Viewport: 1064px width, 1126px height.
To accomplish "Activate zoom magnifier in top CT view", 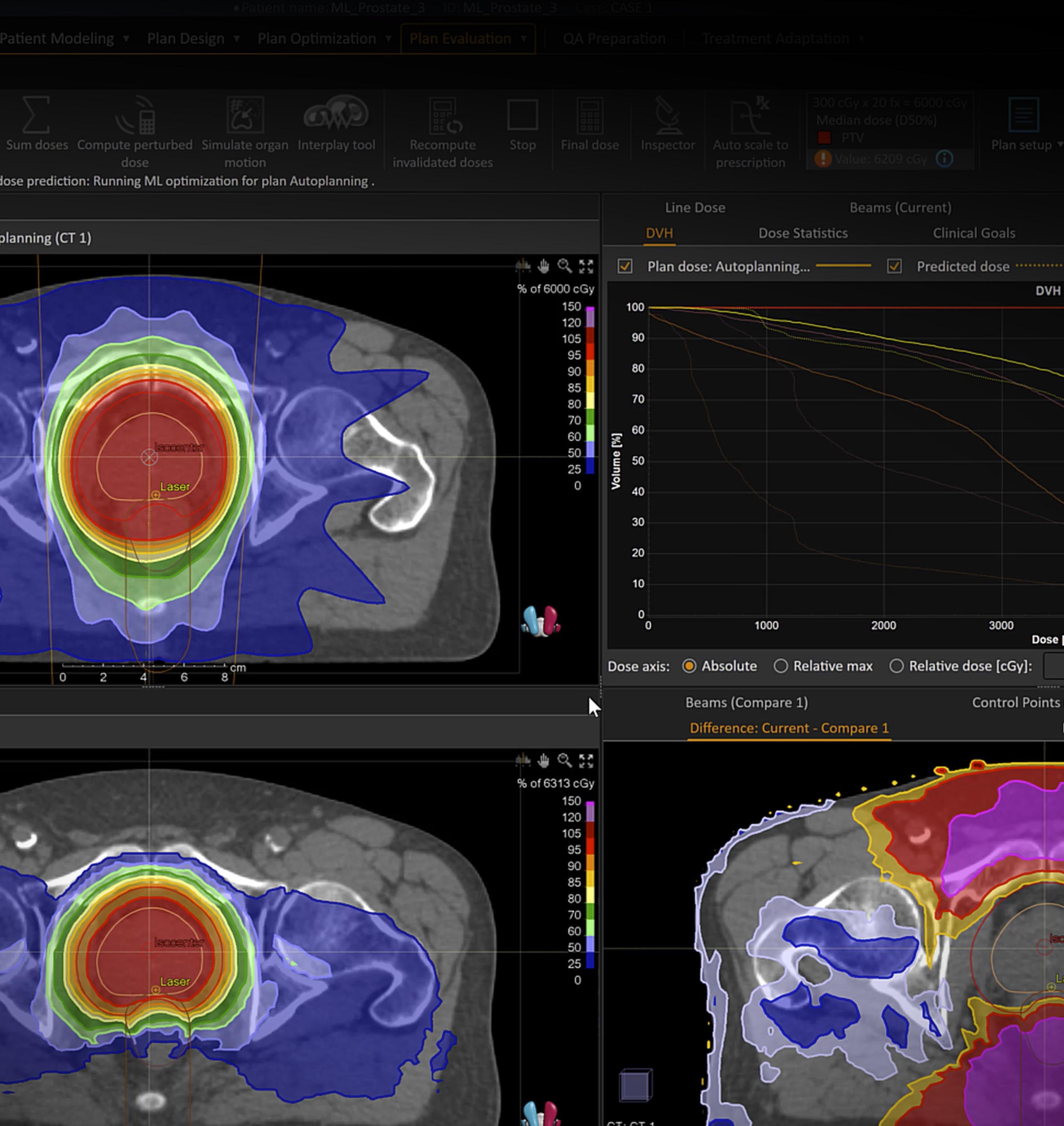I will point(564,266).
